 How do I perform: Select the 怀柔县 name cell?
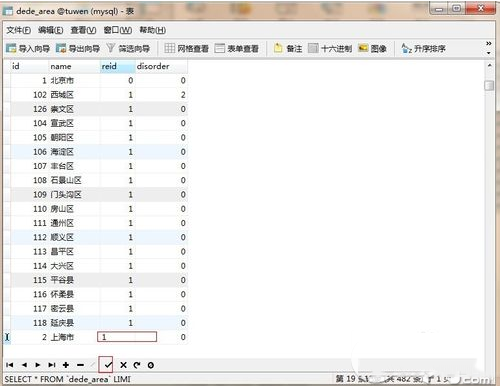75,294
